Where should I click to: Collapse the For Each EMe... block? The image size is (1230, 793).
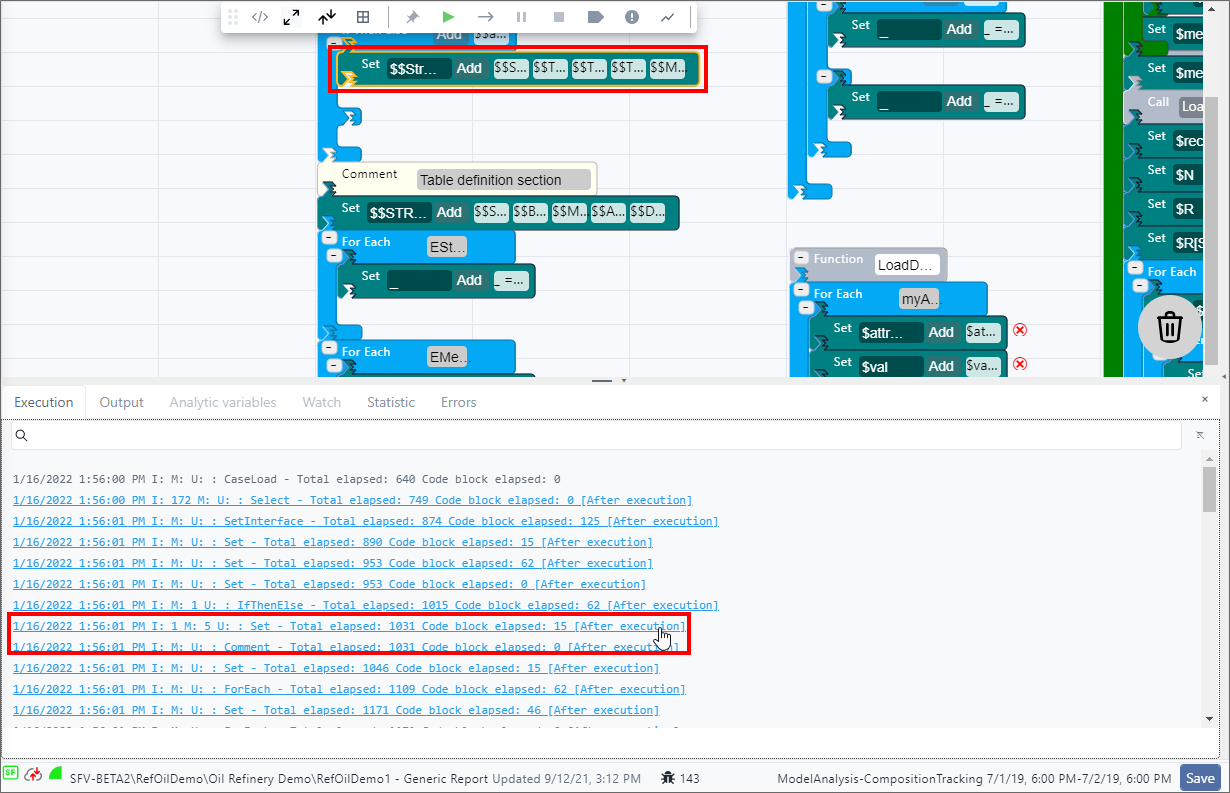(x=329, y=348)
